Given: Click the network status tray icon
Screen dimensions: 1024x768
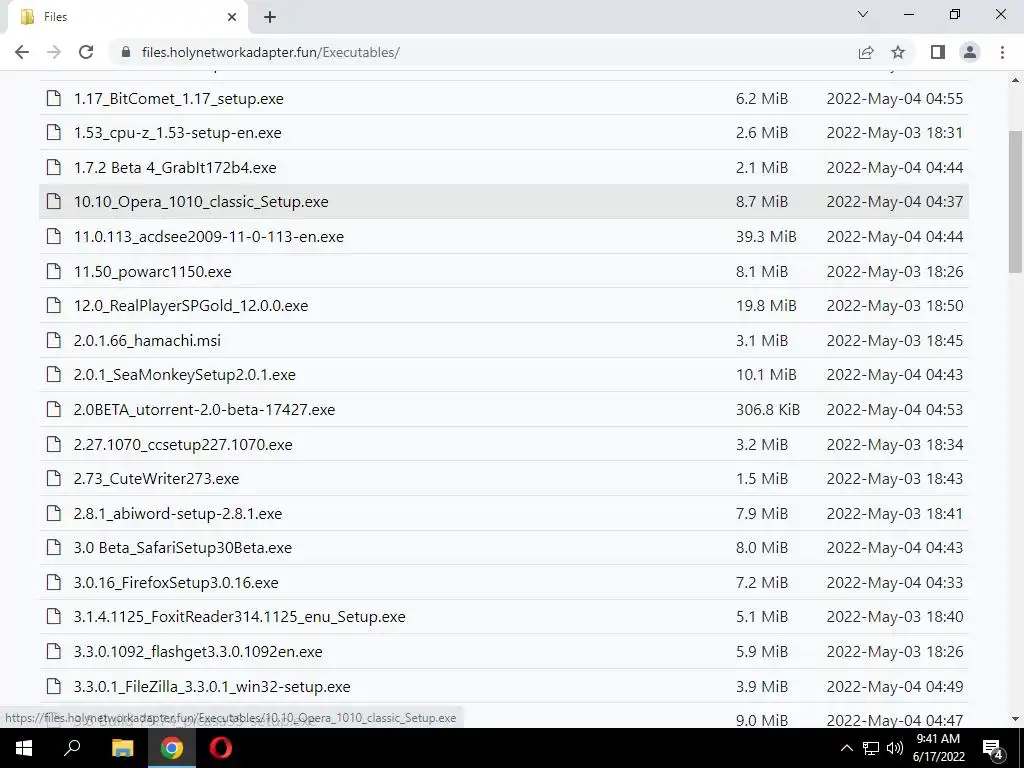Looking at the screenshot, I should click(x=871, y=748).
